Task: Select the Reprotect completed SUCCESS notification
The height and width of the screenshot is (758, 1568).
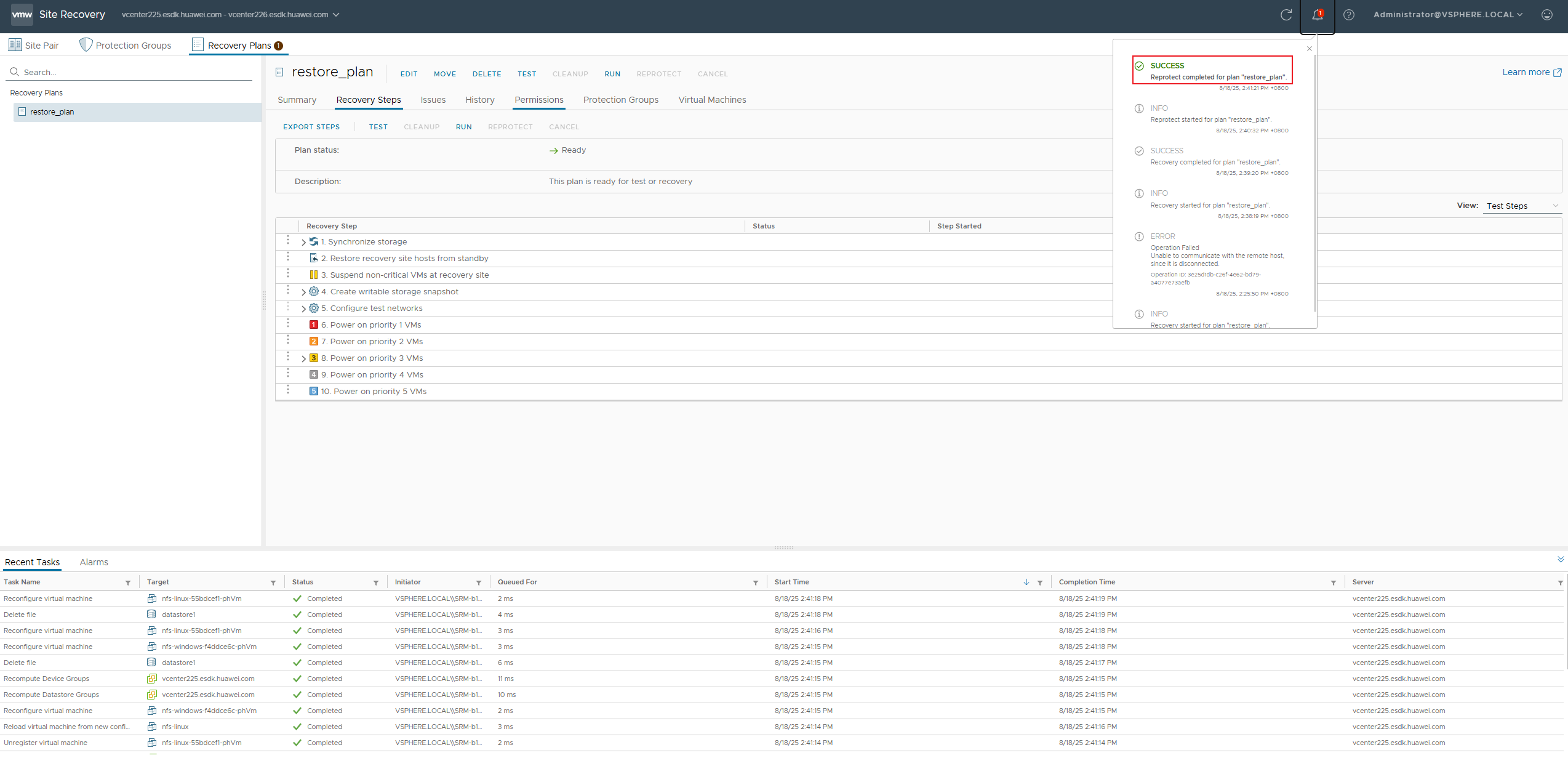Action: 1212,71
